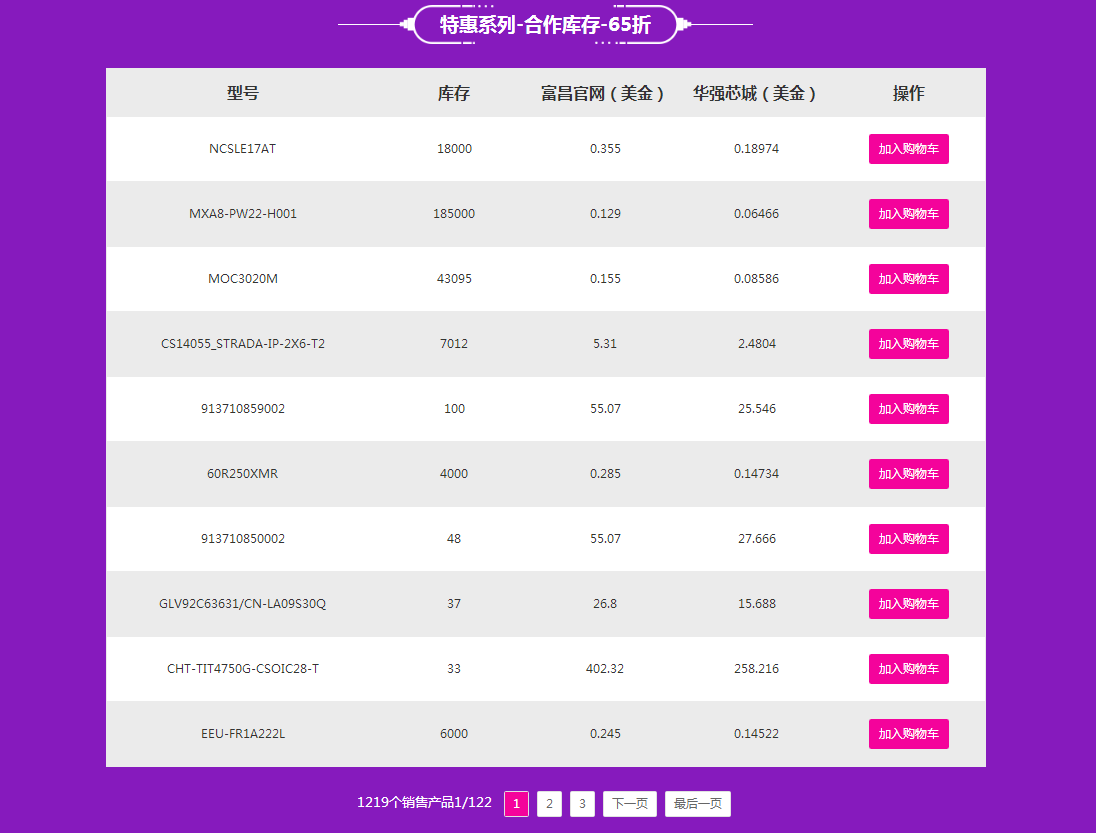Screen dimensions: 1096x833
Task: Select the MOC3020M model name
Action: click(243, 279)
